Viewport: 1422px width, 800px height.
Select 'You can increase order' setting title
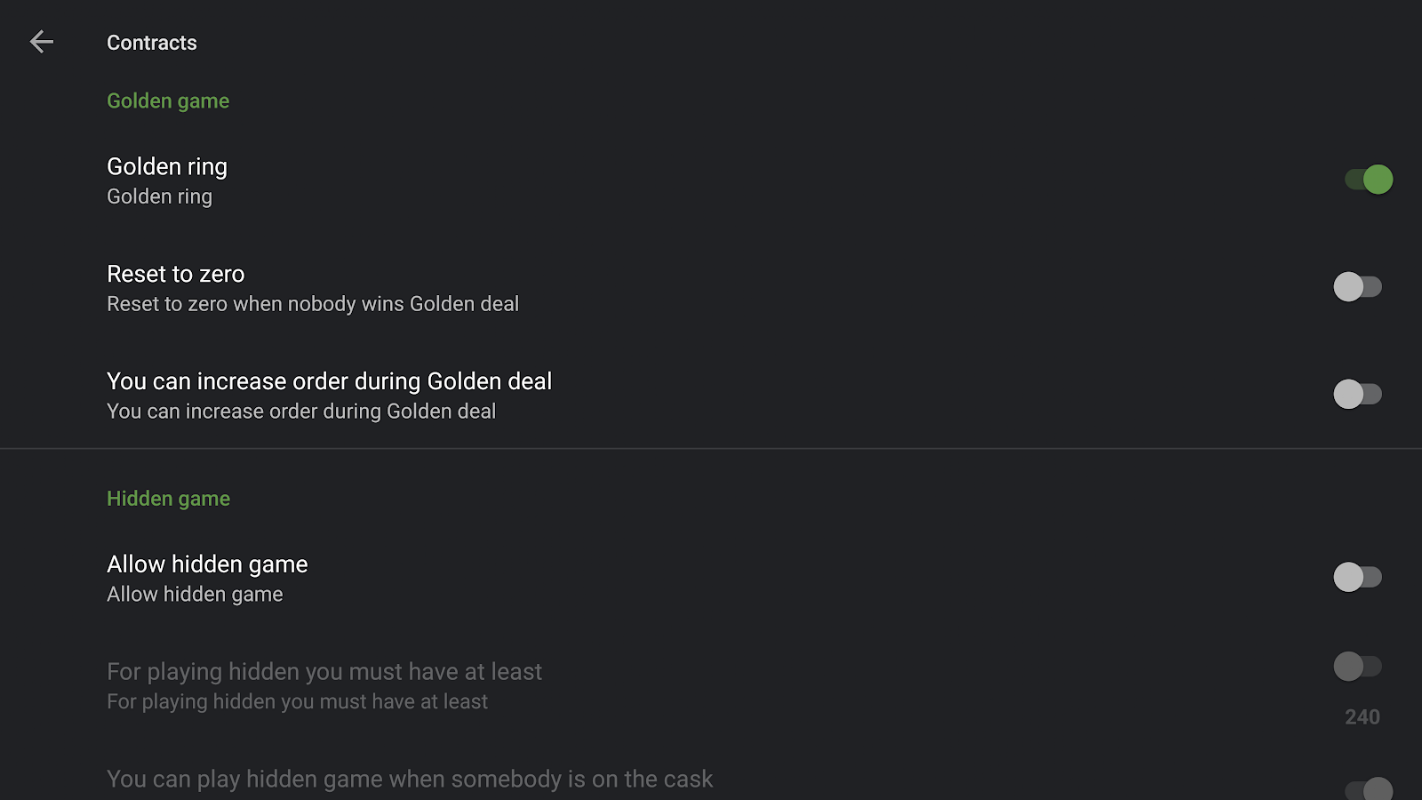click(x=329, y=381)
